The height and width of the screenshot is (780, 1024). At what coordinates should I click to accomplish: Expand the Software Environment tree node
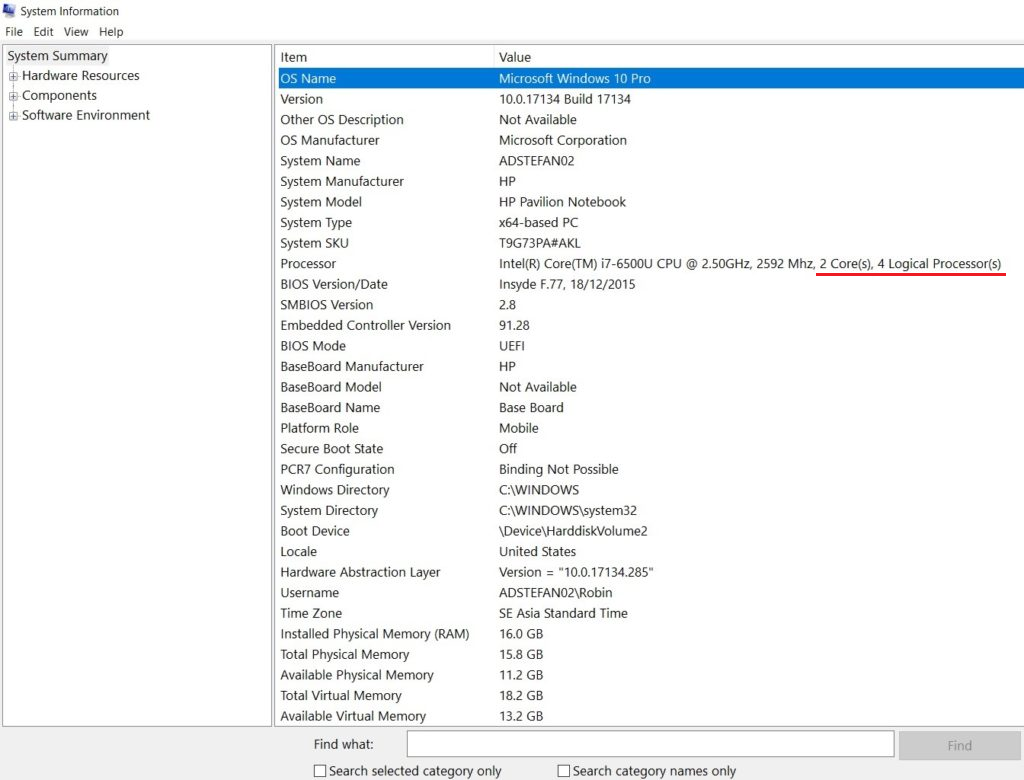11,115
